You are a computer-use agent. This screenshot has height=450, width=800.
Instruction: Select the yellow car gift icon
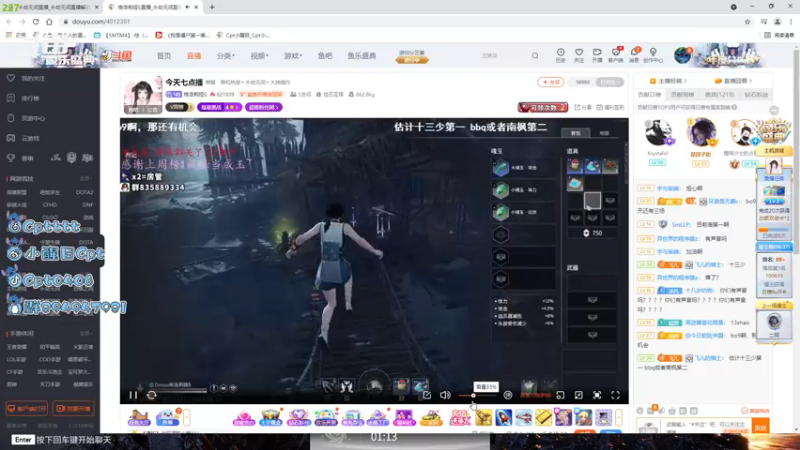coord(432,417)
